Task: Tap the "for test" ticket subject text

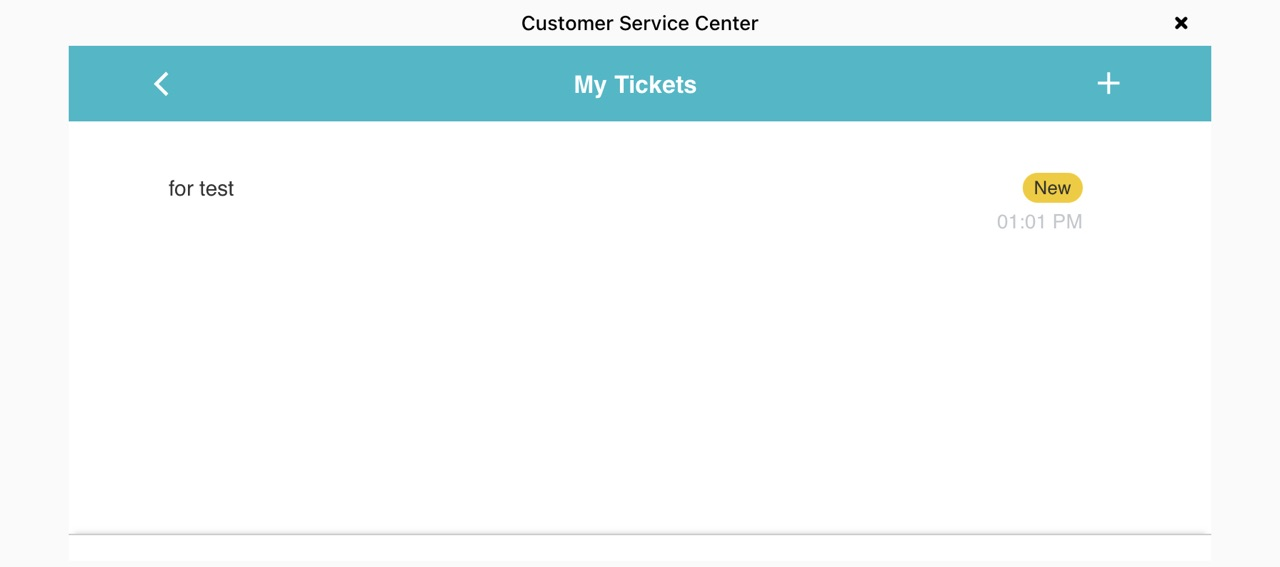Action: coord(201,189)
